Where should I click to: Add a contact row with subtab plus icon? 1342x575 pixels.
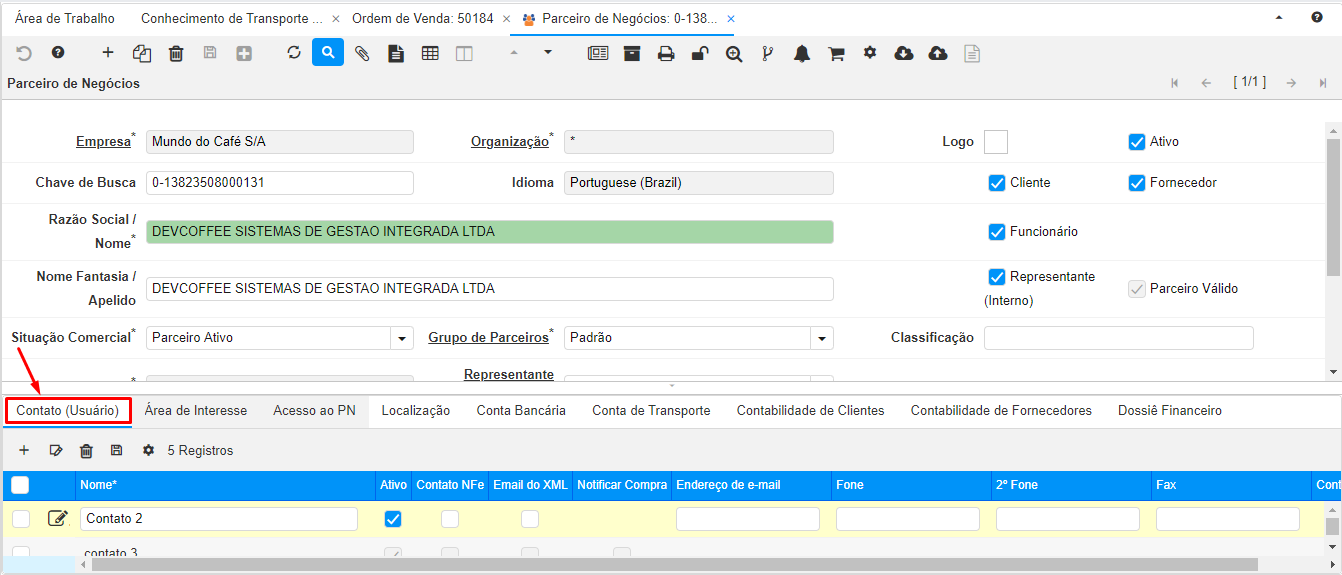point(24,450)
